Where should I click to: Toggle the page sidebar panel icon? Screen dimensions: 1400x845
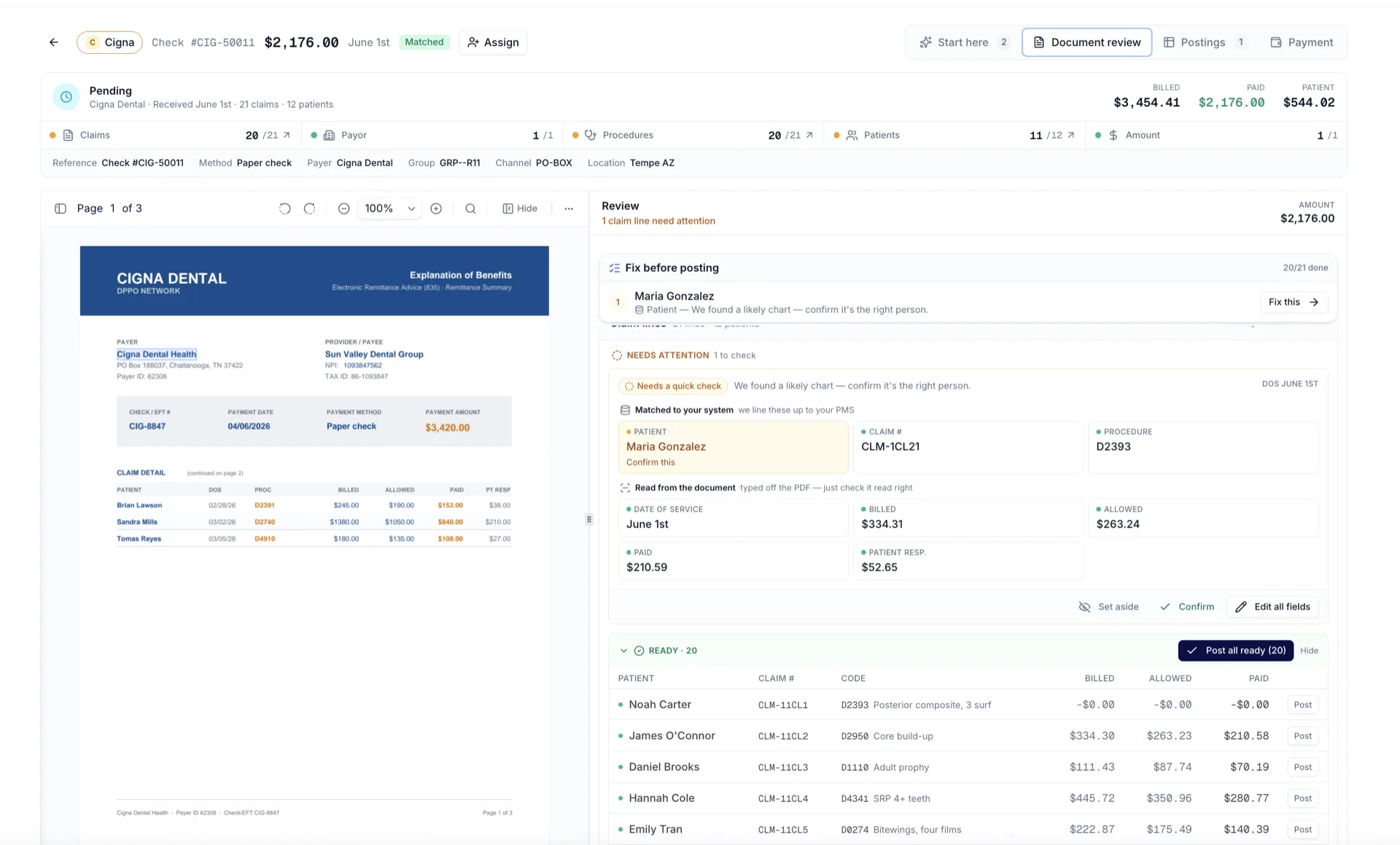tap(61, 209)
